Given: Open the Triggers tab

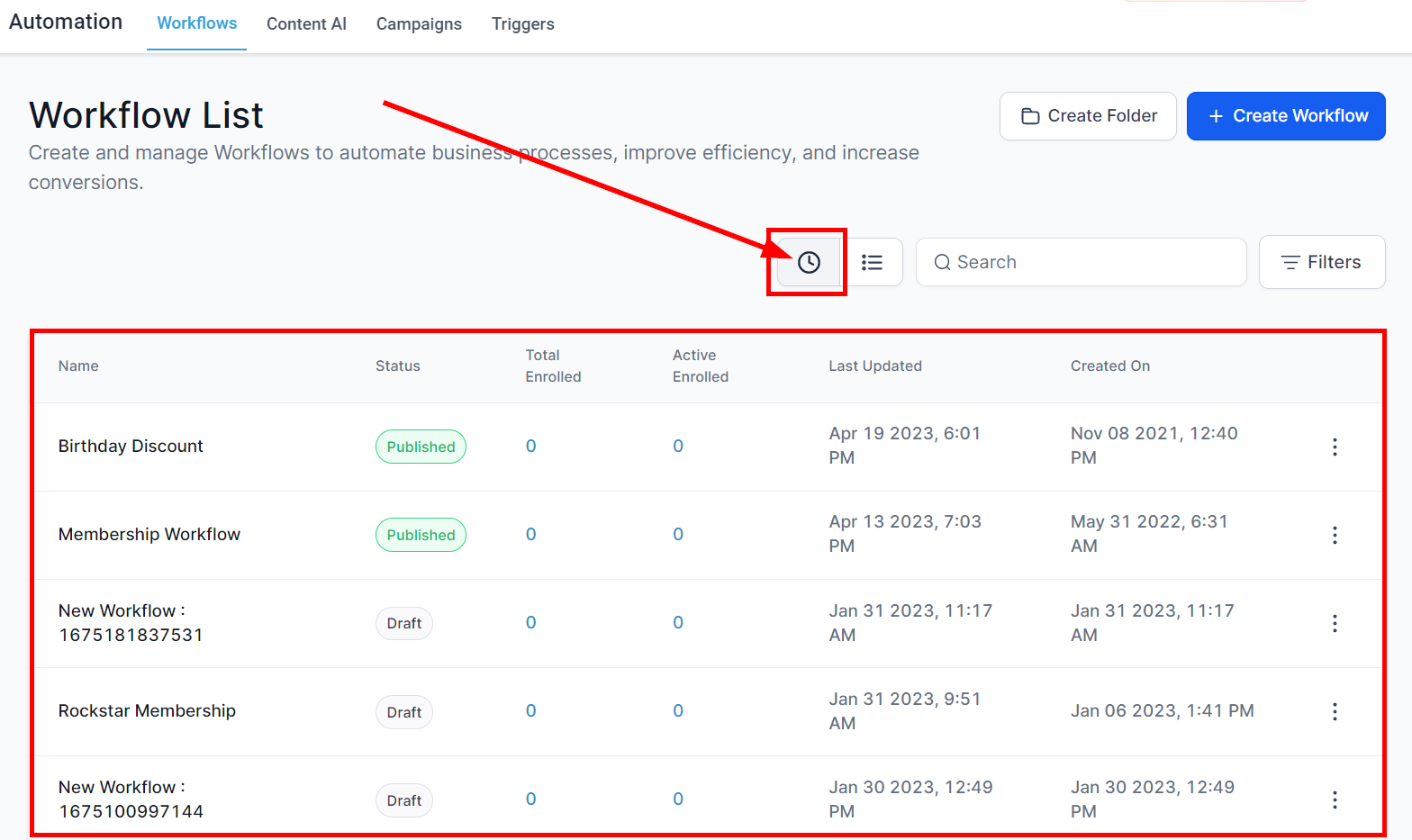Looking at the screenshot, I should coord(522,24).
